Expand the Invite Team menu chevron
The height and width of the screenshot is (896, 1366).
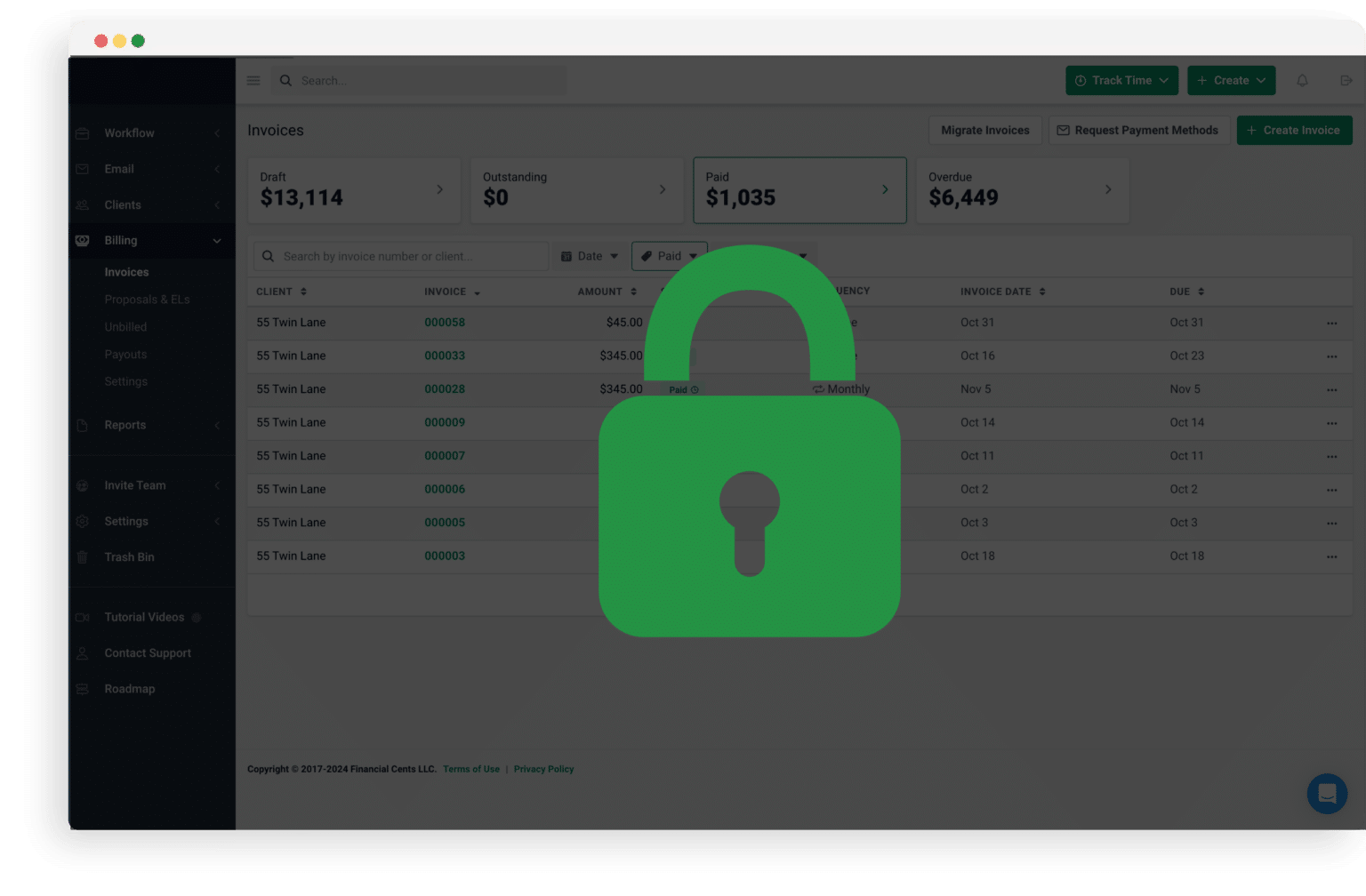[217, 486]
